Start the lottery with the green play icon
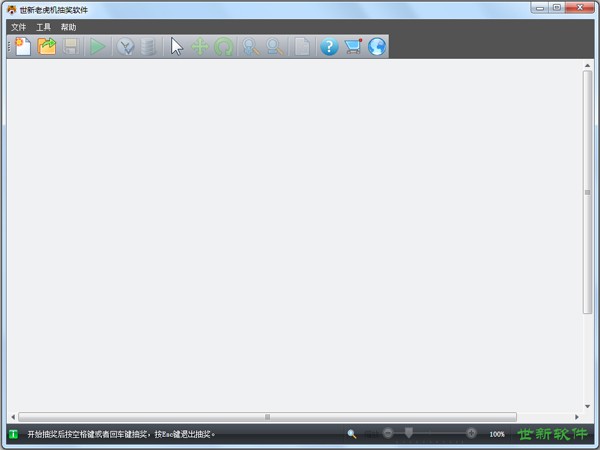600x450 pixels. click(97, 46)
